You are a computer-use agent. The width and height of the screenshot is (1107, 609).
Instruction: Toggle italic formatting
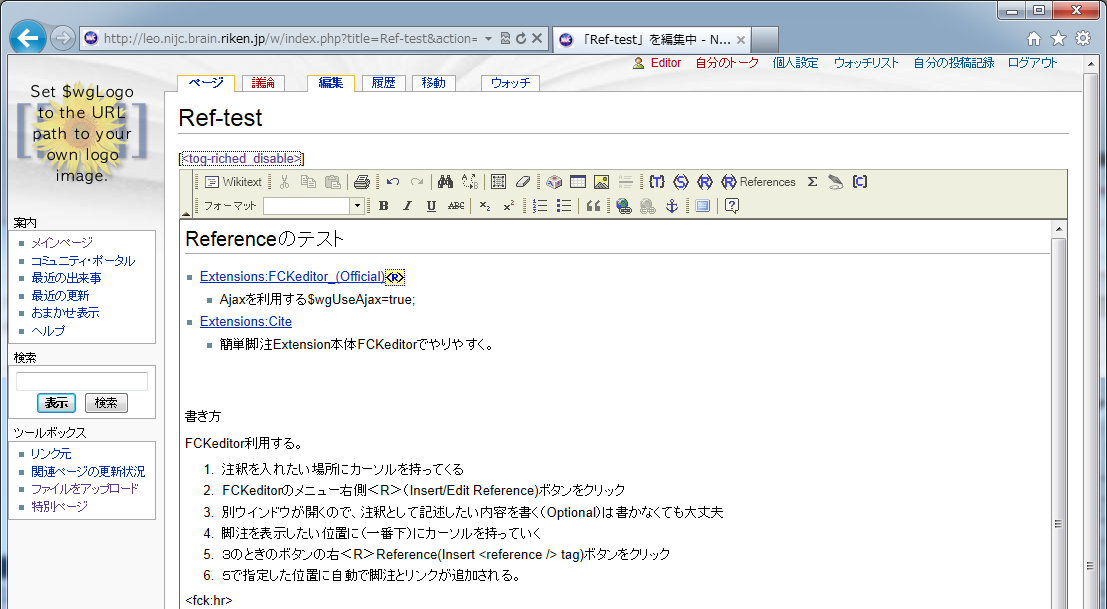click(x=407, y=206)
